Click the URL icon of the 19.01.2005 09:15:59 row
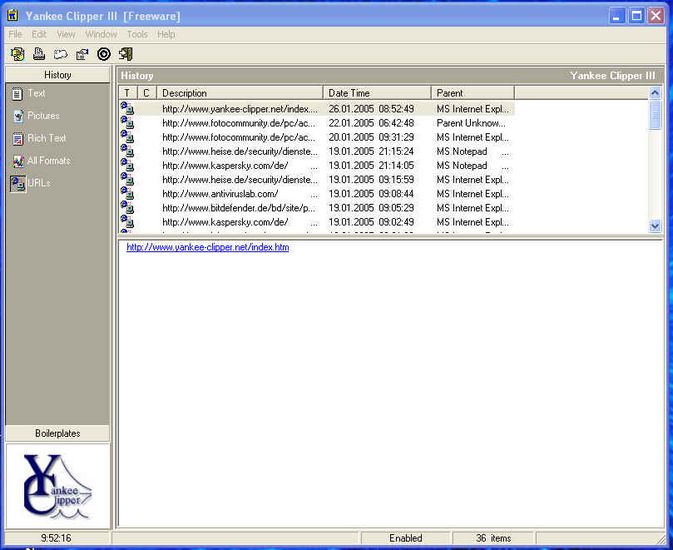The width and height of the screenshot is (673, 550). point(127,179)
